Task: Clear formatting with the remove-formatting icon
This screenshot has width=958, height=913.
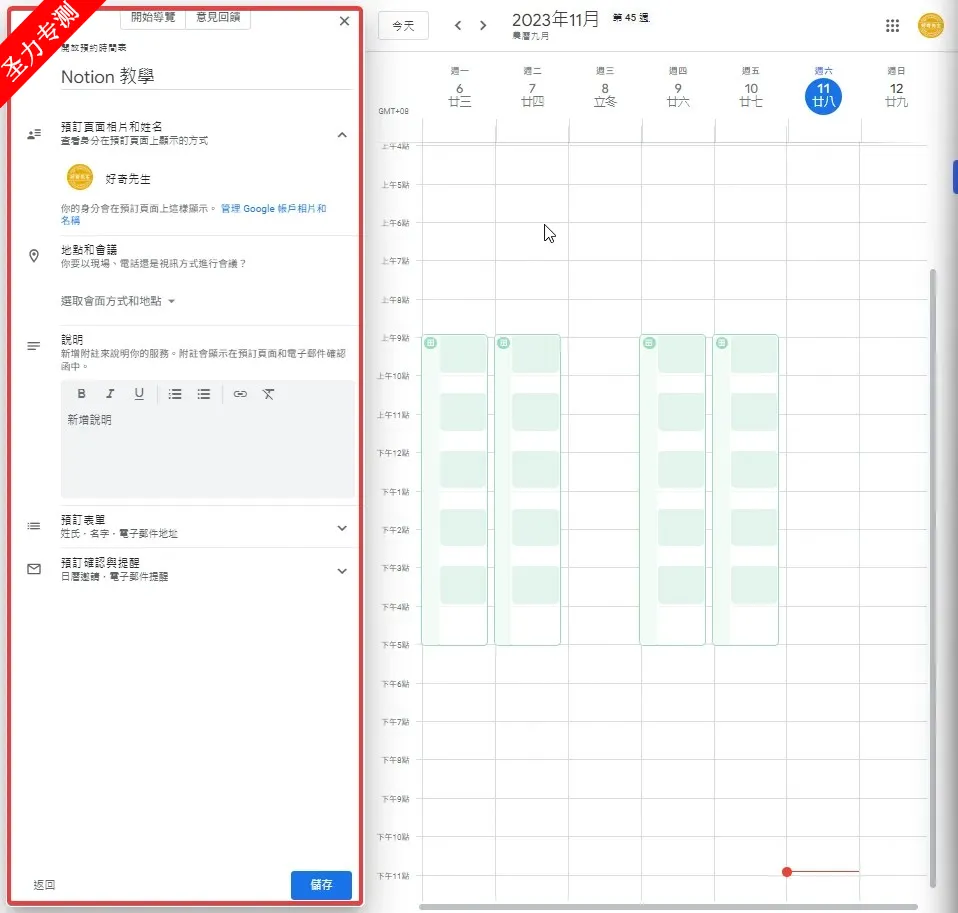Action: coord(268,393)
